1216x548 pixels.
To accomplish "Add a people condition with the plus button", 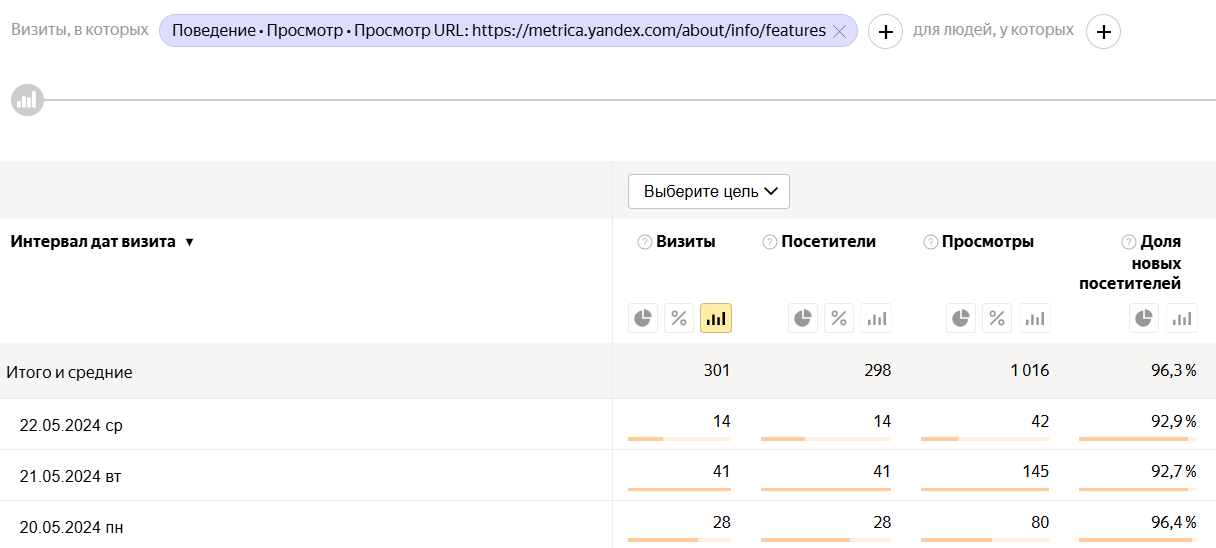I will coord(1103,32).
